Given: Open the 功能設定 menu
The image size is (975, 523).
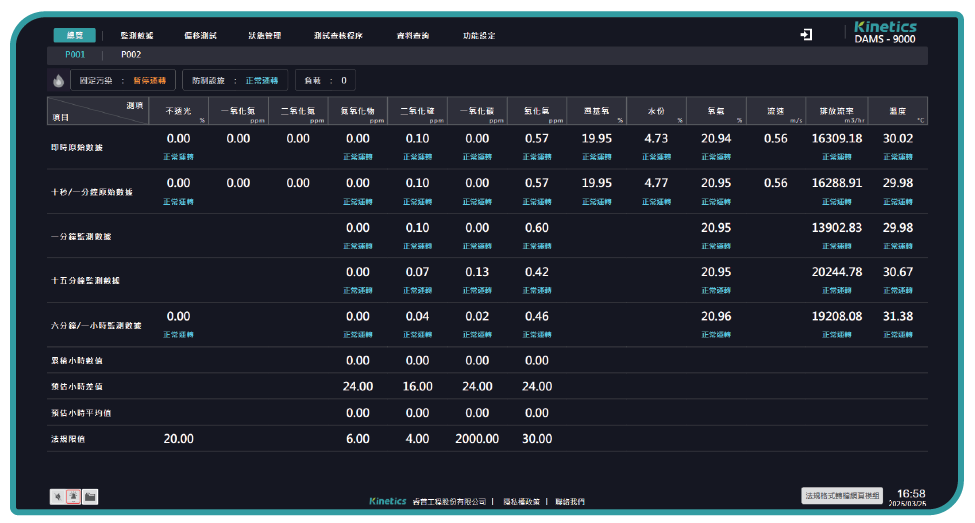Looking at the screenshot, I should coord(478,35).
